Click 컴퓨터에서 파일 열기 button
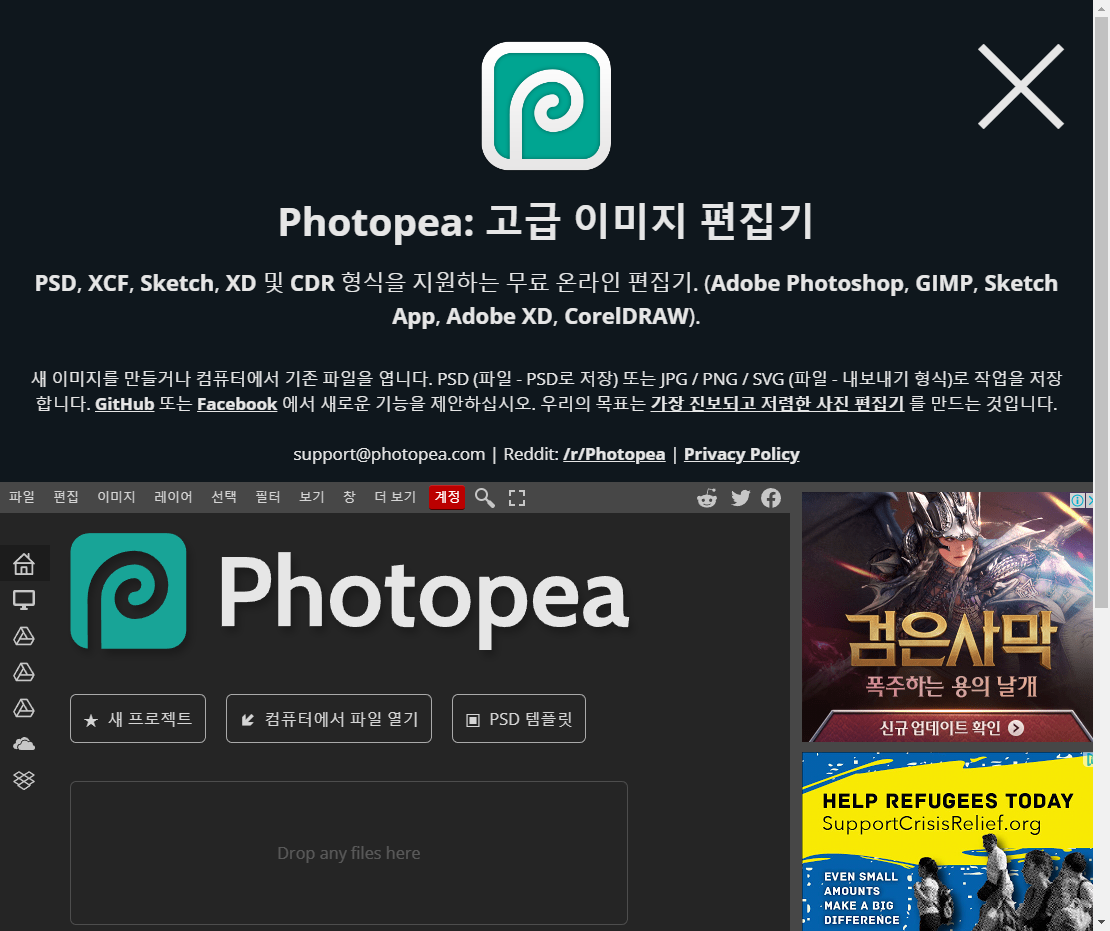The image size is (1110, 931). coord(329,719)
